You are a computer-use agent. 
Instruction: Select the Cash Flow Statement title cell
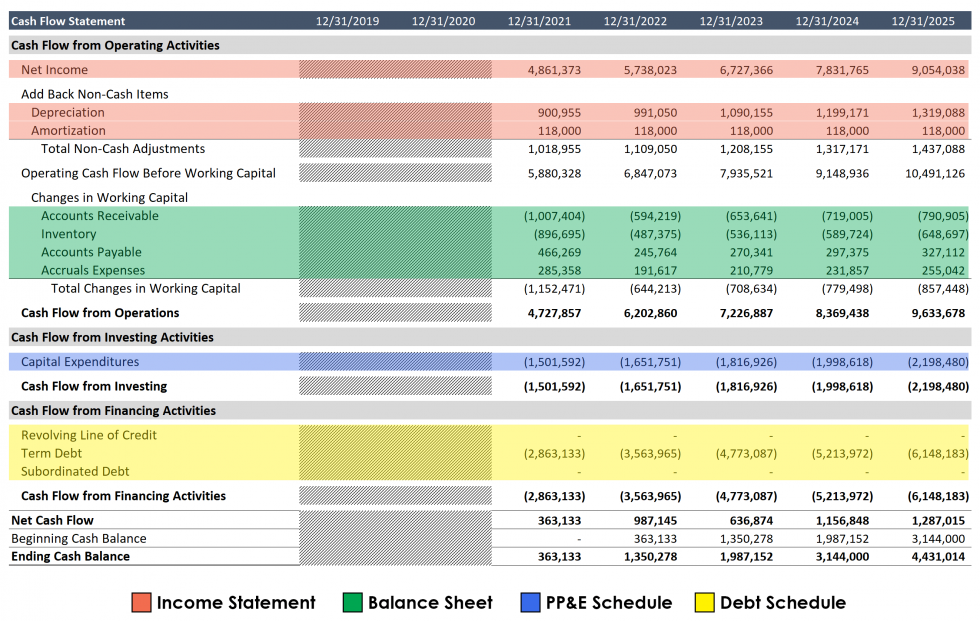click(70, 20)
